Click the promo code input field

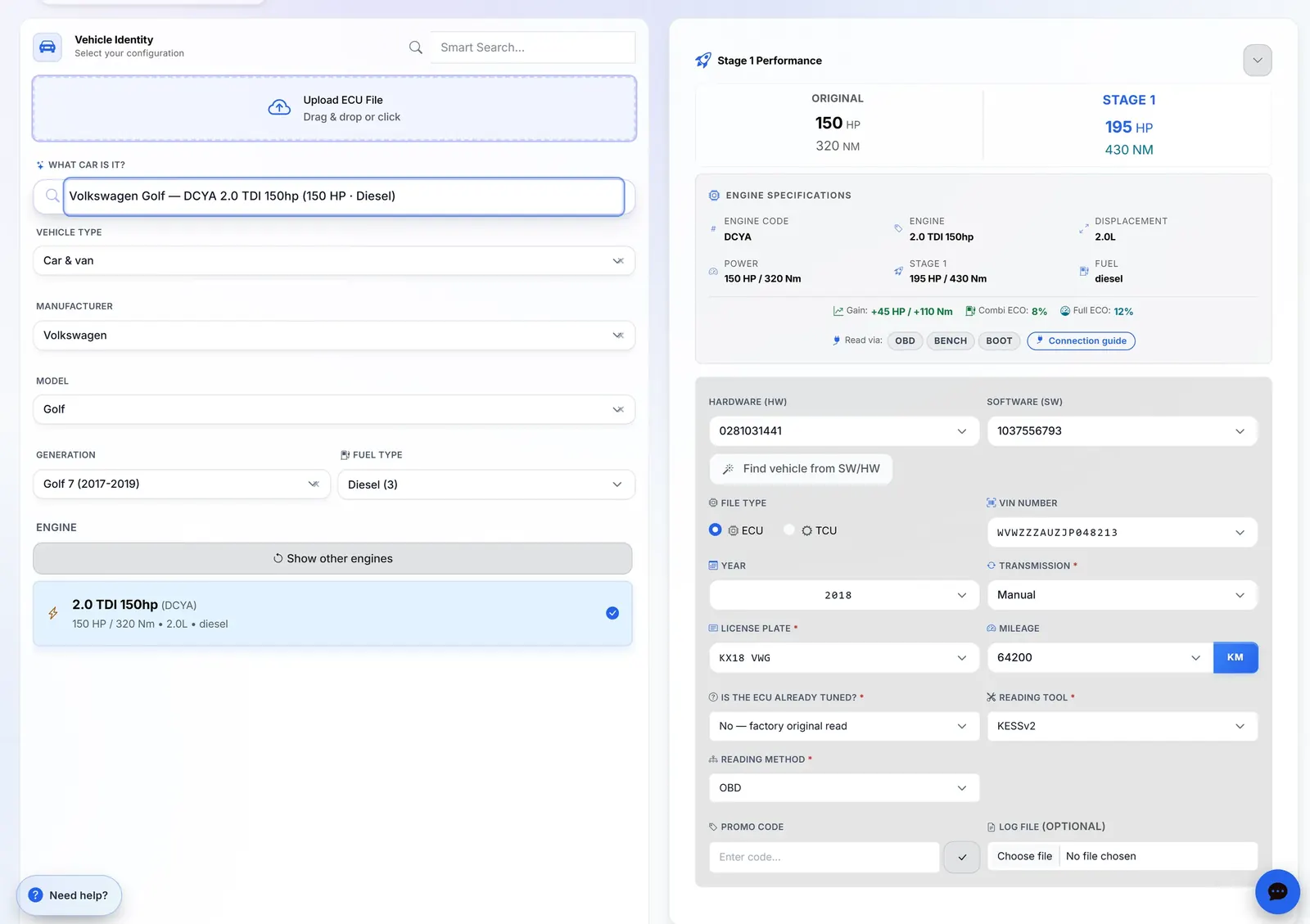point(824,857)
